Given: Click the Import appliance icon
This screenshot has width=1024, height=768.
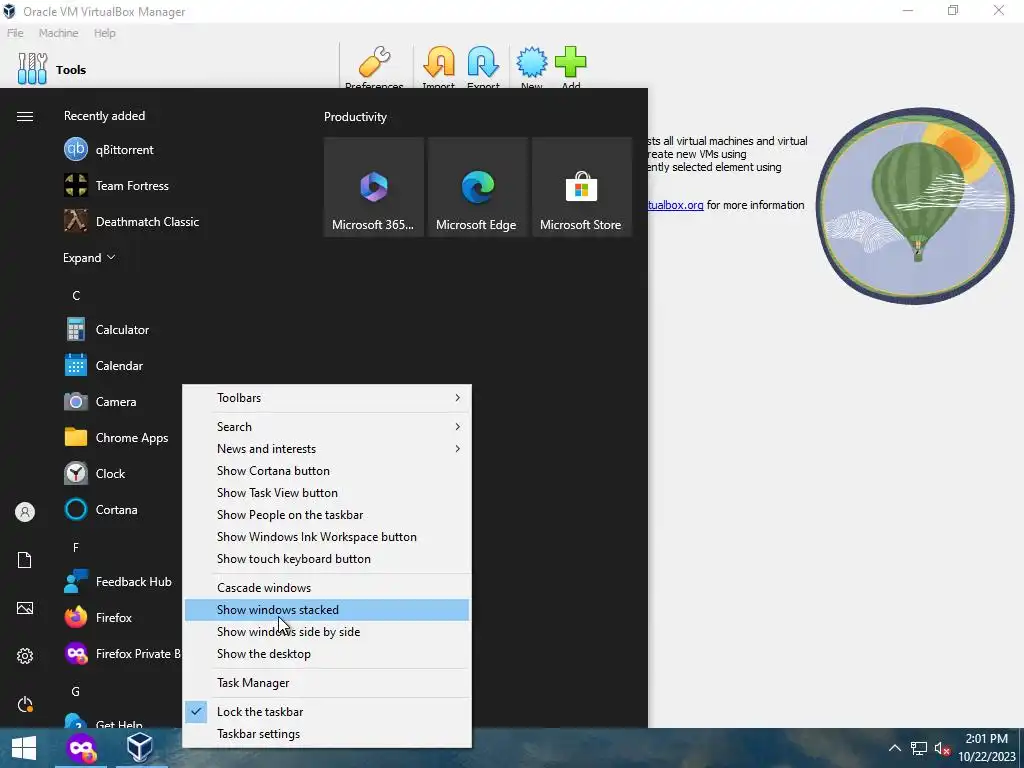Looking at the screenshot, I should (x=439, y=67).
